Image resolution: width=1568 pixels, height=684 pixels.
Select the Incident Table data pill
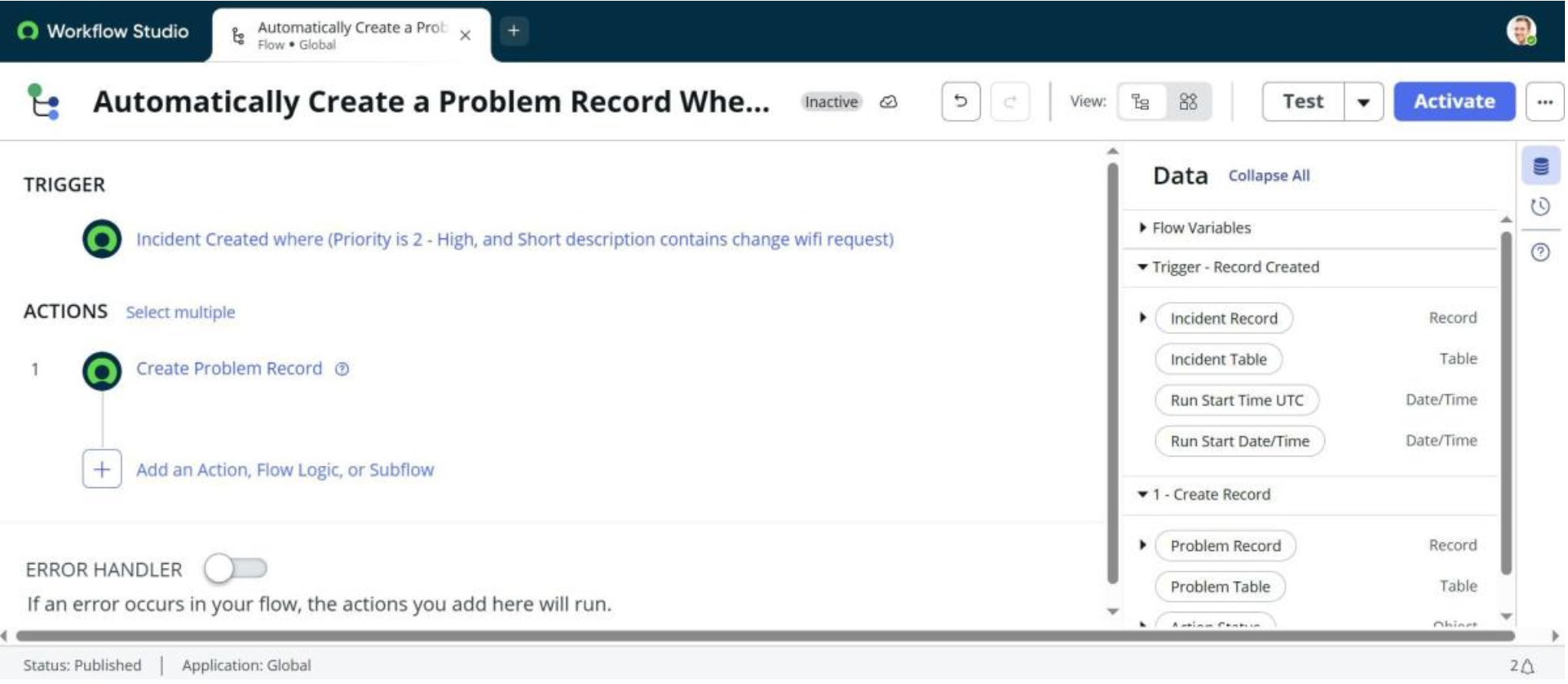[1218, 359]
